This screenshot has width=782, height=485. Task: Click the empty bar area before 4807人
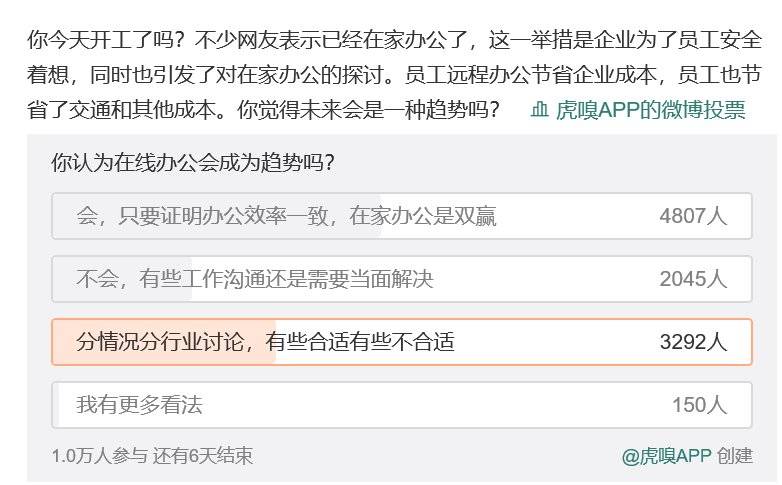click(580, 216)
